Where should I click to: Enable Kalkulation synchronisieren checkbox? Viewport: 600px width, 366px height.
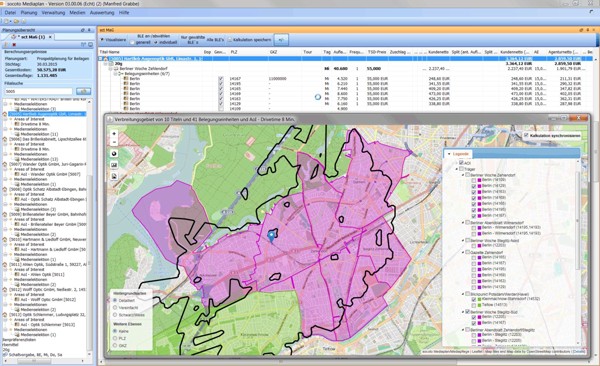coord(526,136)
